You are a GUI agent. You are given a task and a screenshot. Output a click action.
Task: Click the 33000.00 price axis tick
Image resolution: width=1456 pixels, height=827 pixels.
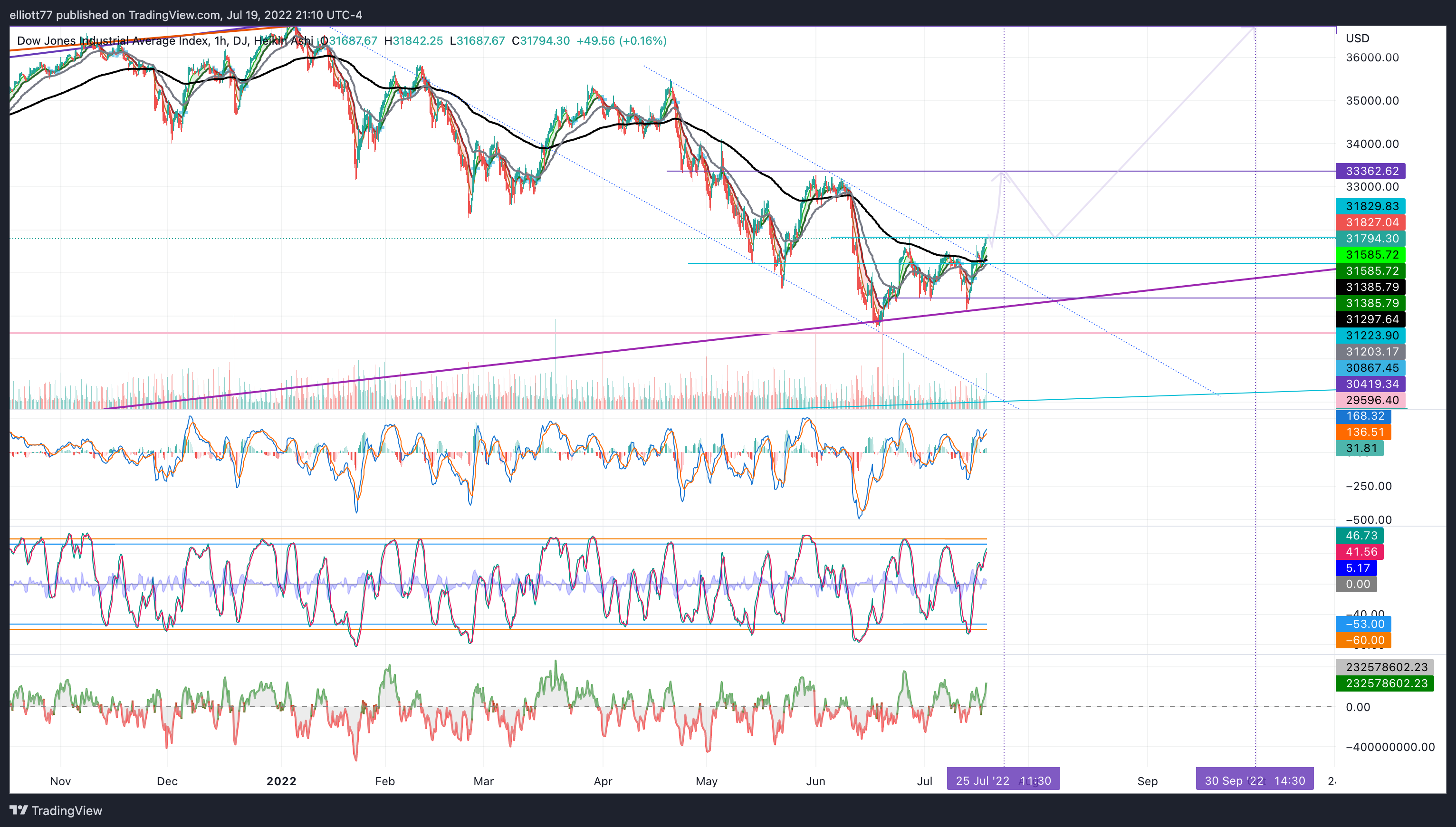pos(1372,186)
